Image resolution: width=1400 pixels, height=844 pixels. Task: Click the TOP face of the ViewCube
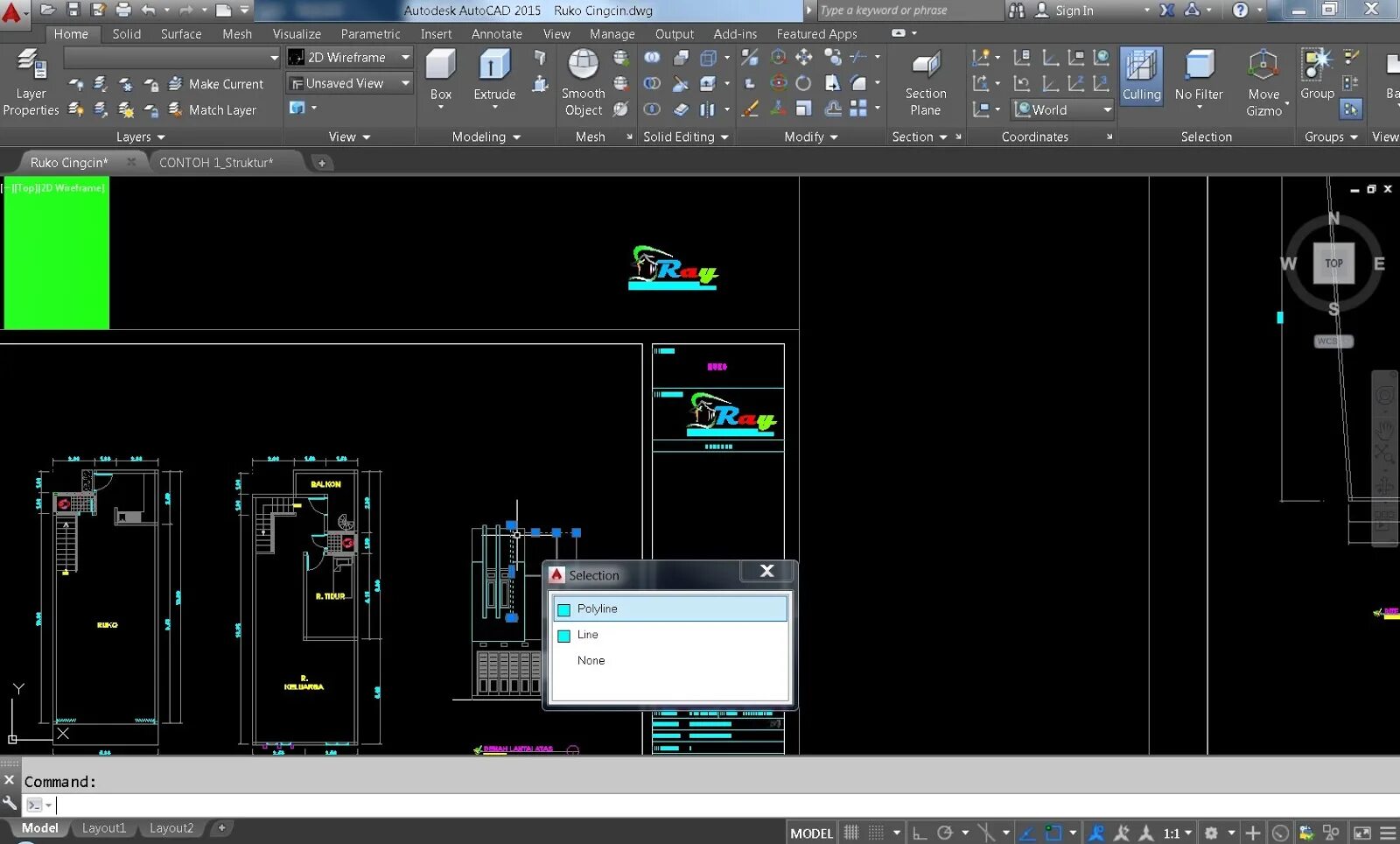tap(1333, 263)
